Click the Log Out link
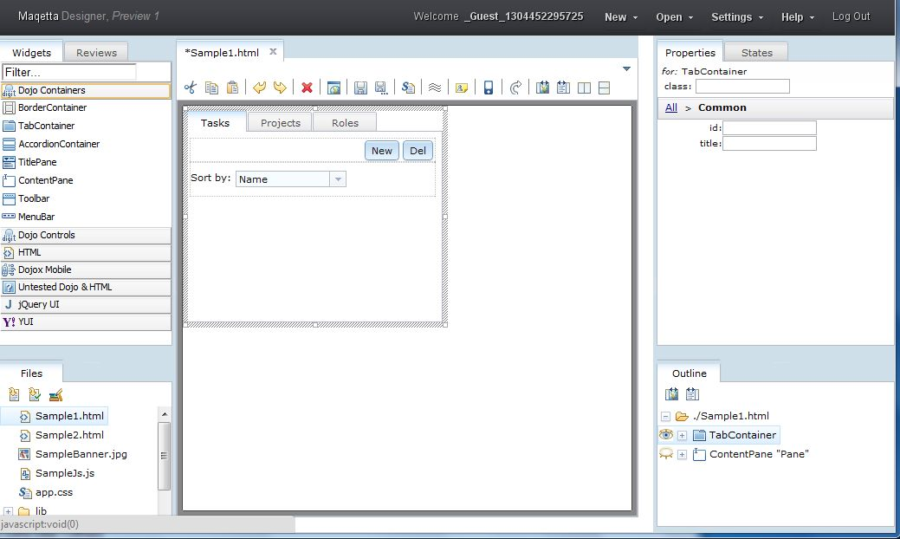The image size is (900, 539). coord(851,17)
